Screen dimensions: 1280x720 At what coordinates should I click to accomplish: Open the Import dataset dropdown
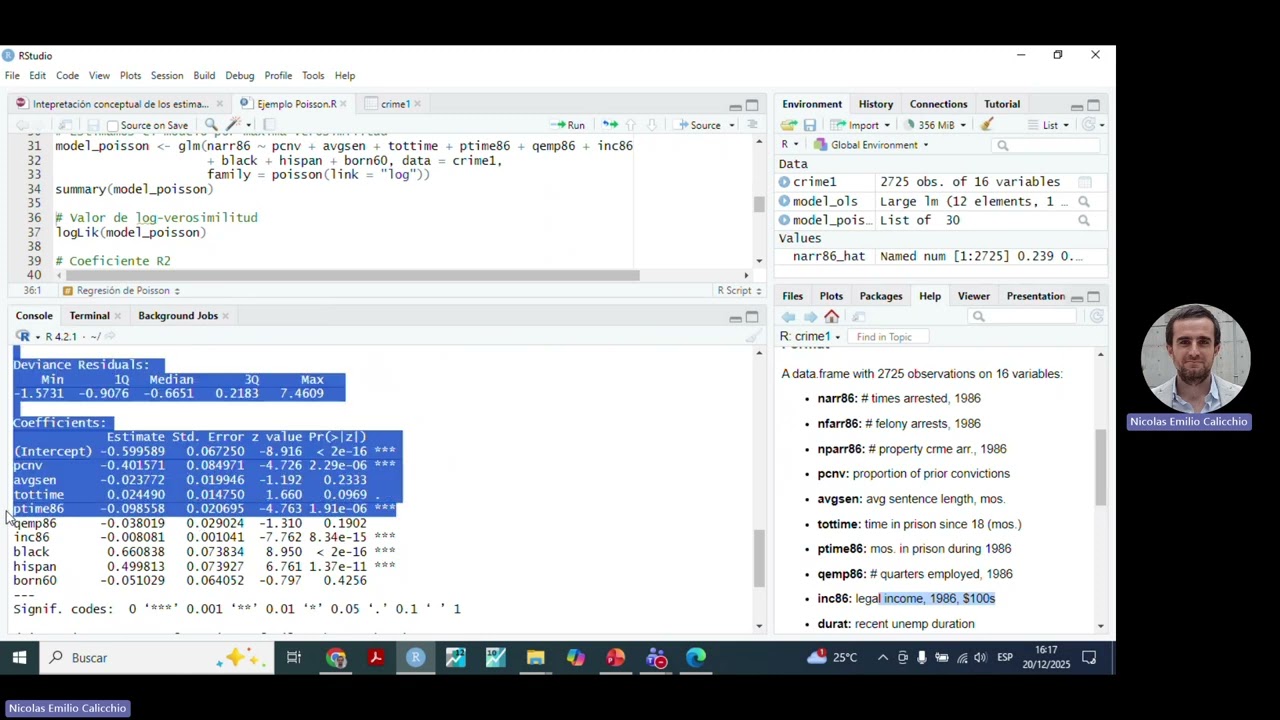point(864,125)
